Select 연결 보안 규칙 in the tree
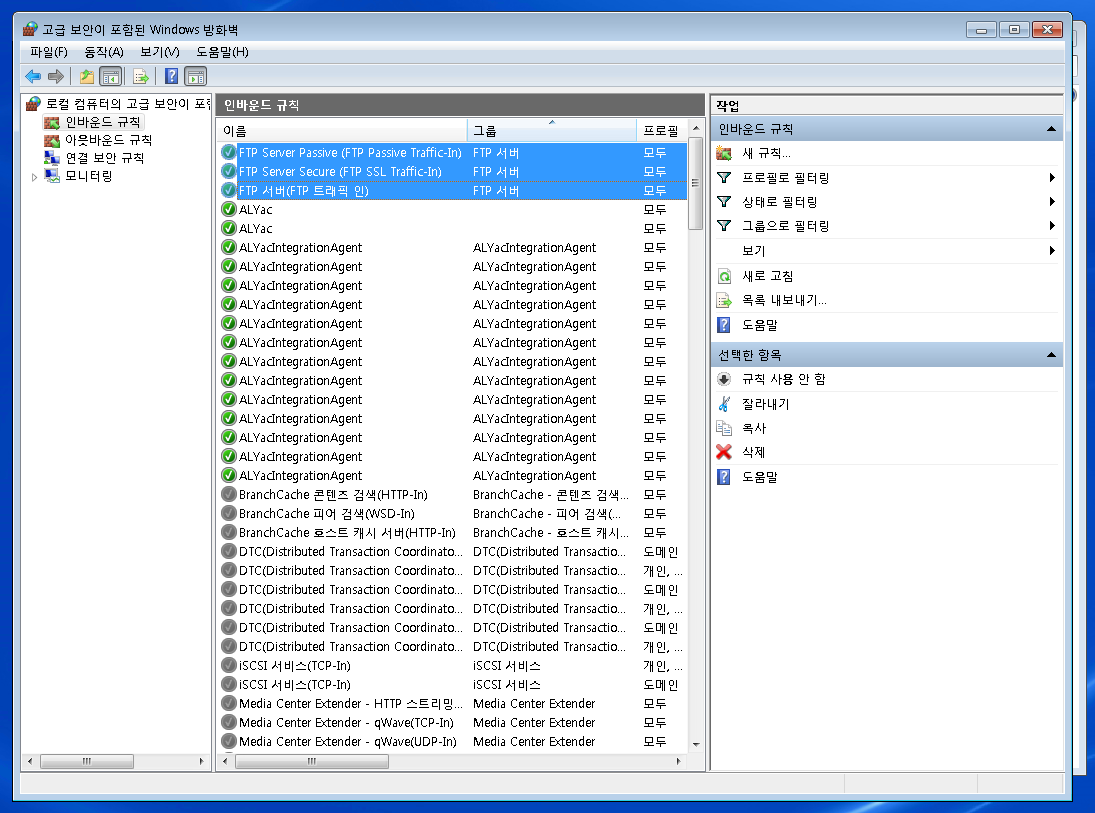The height and width of the screenshot is (813, 1095). click(104, 158)
